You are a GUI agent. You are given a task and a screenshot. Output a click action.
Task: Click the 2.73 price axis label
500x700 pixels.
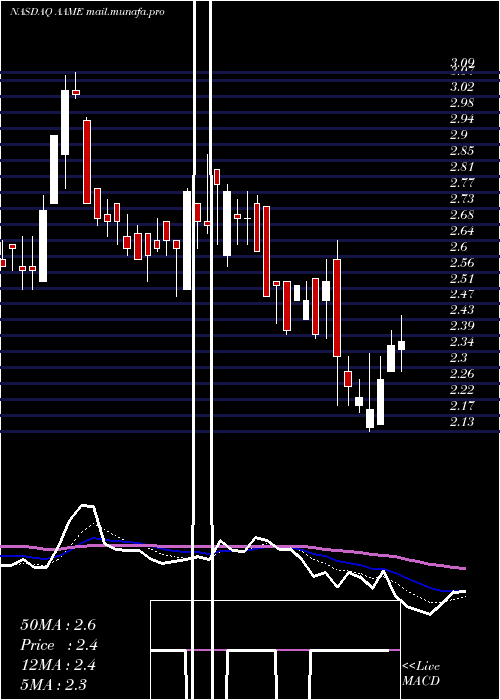[x=462, y=199]
